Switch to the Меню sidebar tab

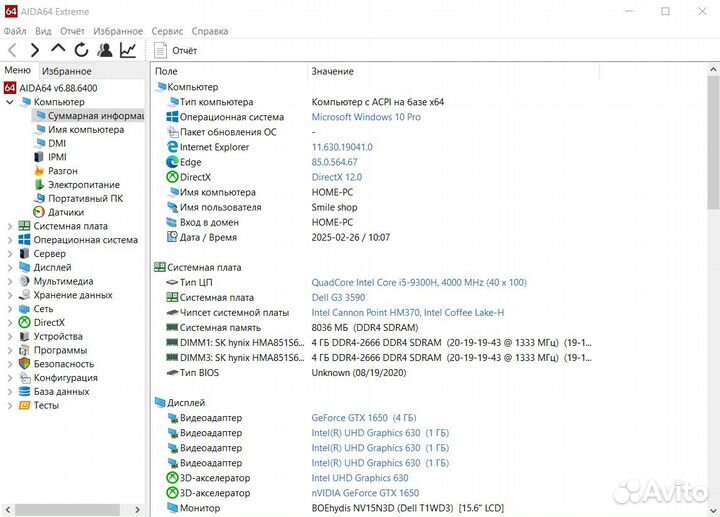pyautogui.click(x=17, y=70)
